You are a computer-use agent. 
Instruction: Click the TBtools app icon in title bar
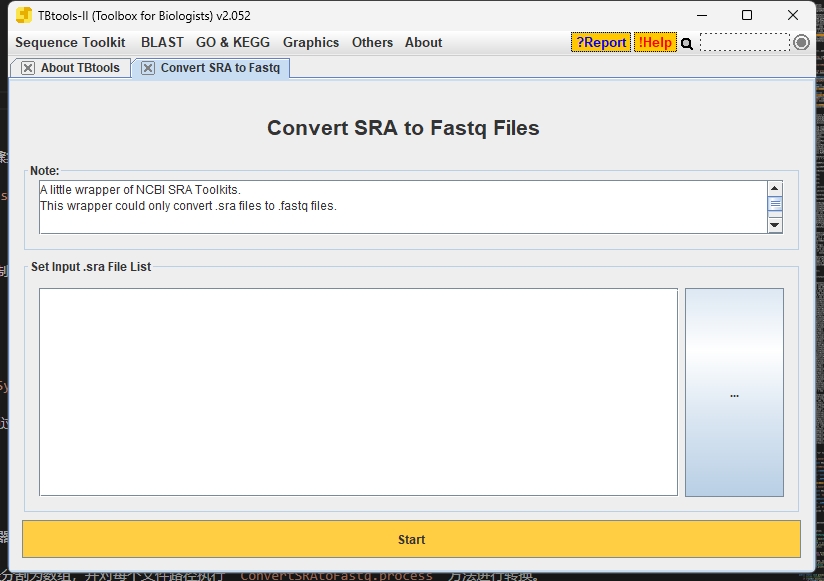tap(24, 15)
